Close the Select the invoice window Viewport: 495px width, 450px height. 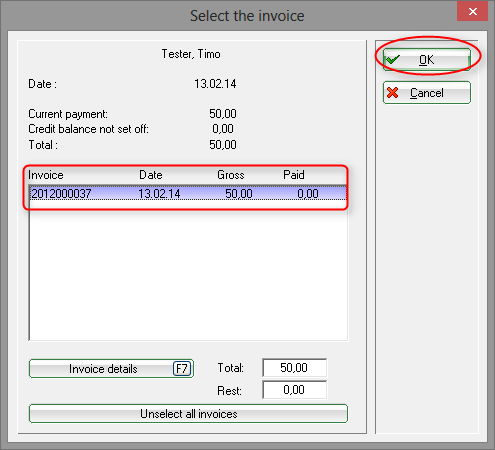pos(472,12)
